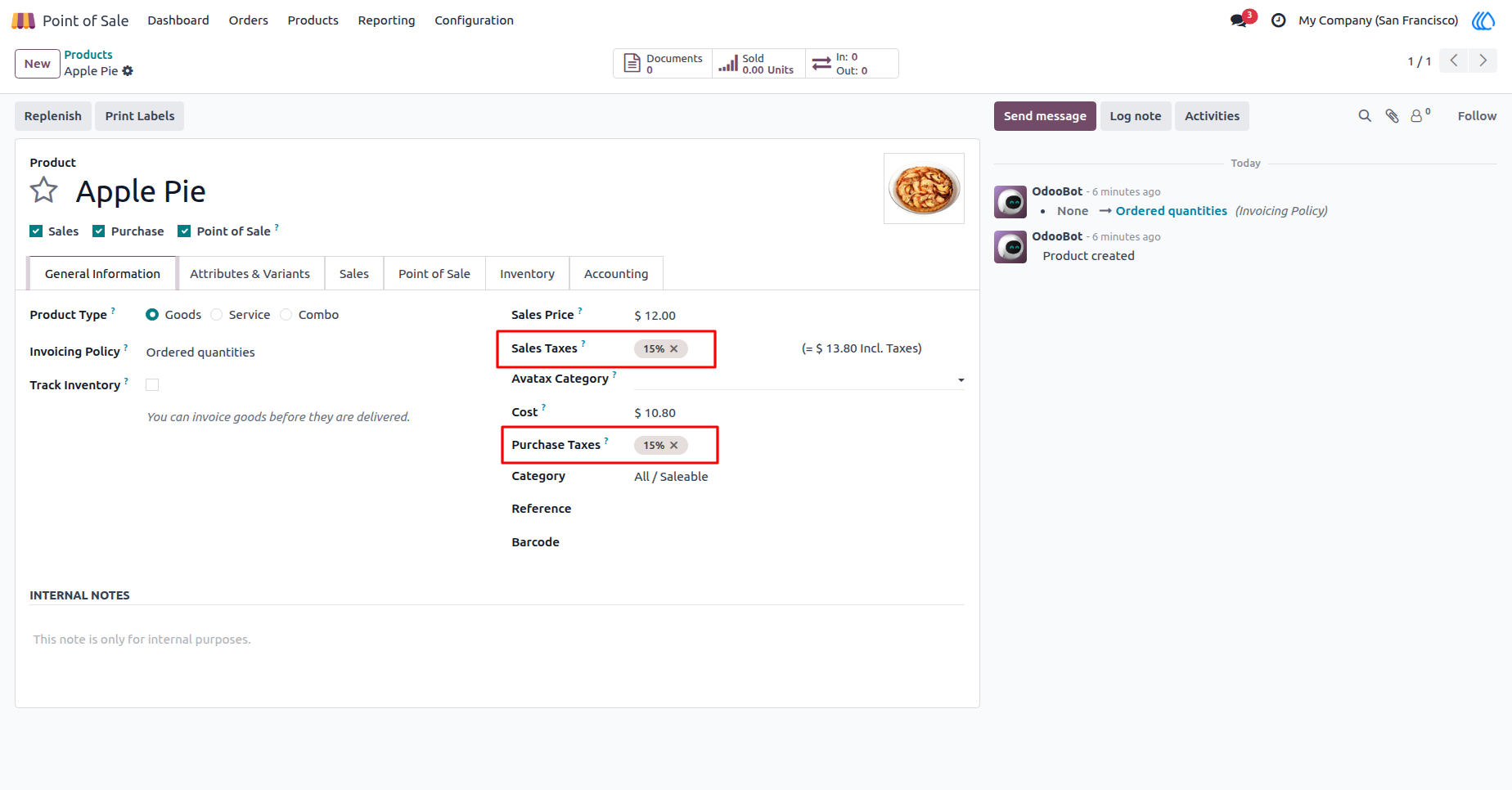1512x790 pixels.
Task: Select the General Information tab
Action: coord(102,274)
